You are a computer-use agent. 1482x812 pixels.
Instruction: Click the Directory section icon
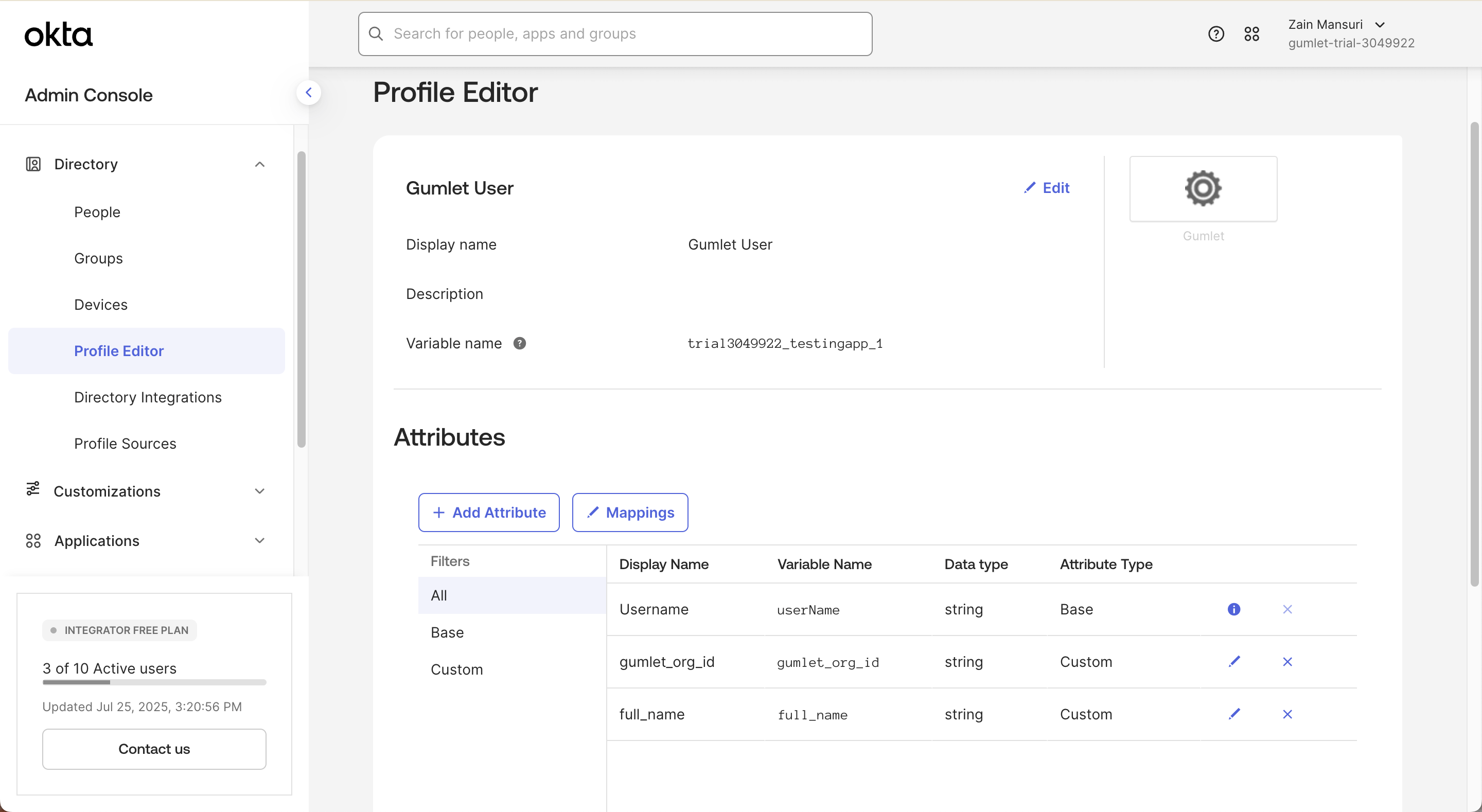(x=33, y=164)
